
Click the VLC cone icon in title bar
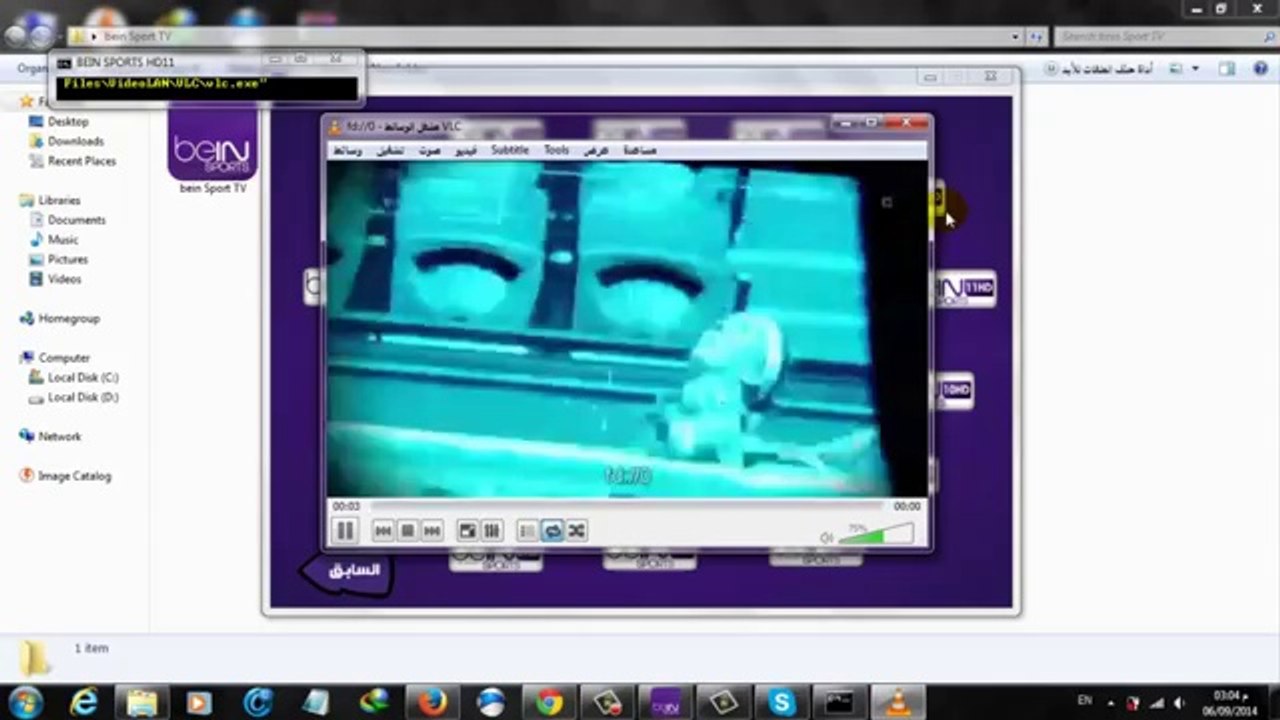click(x=336, y=126)
